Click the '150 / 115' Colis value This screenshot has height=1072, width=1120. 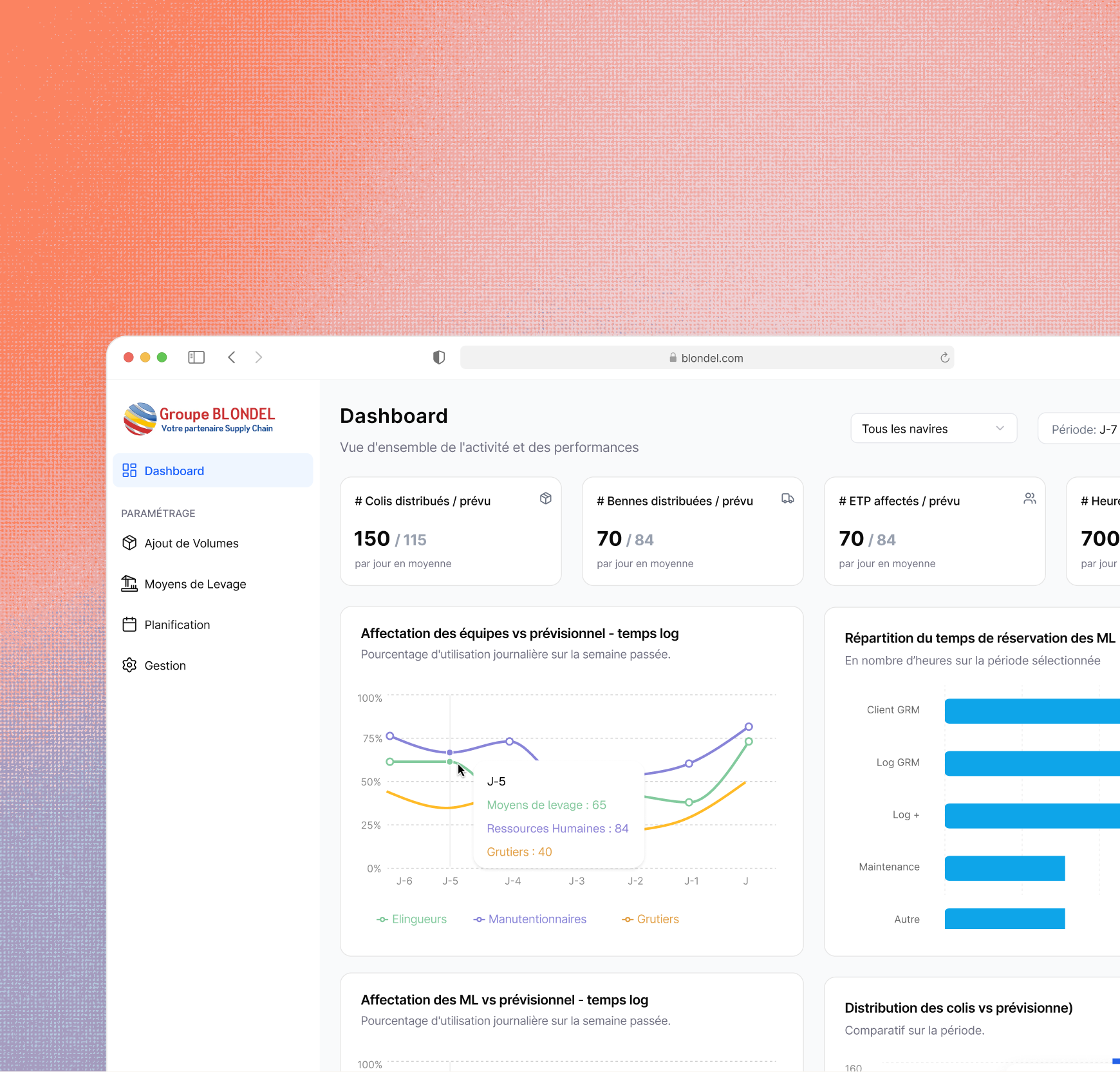coord(390,539)
